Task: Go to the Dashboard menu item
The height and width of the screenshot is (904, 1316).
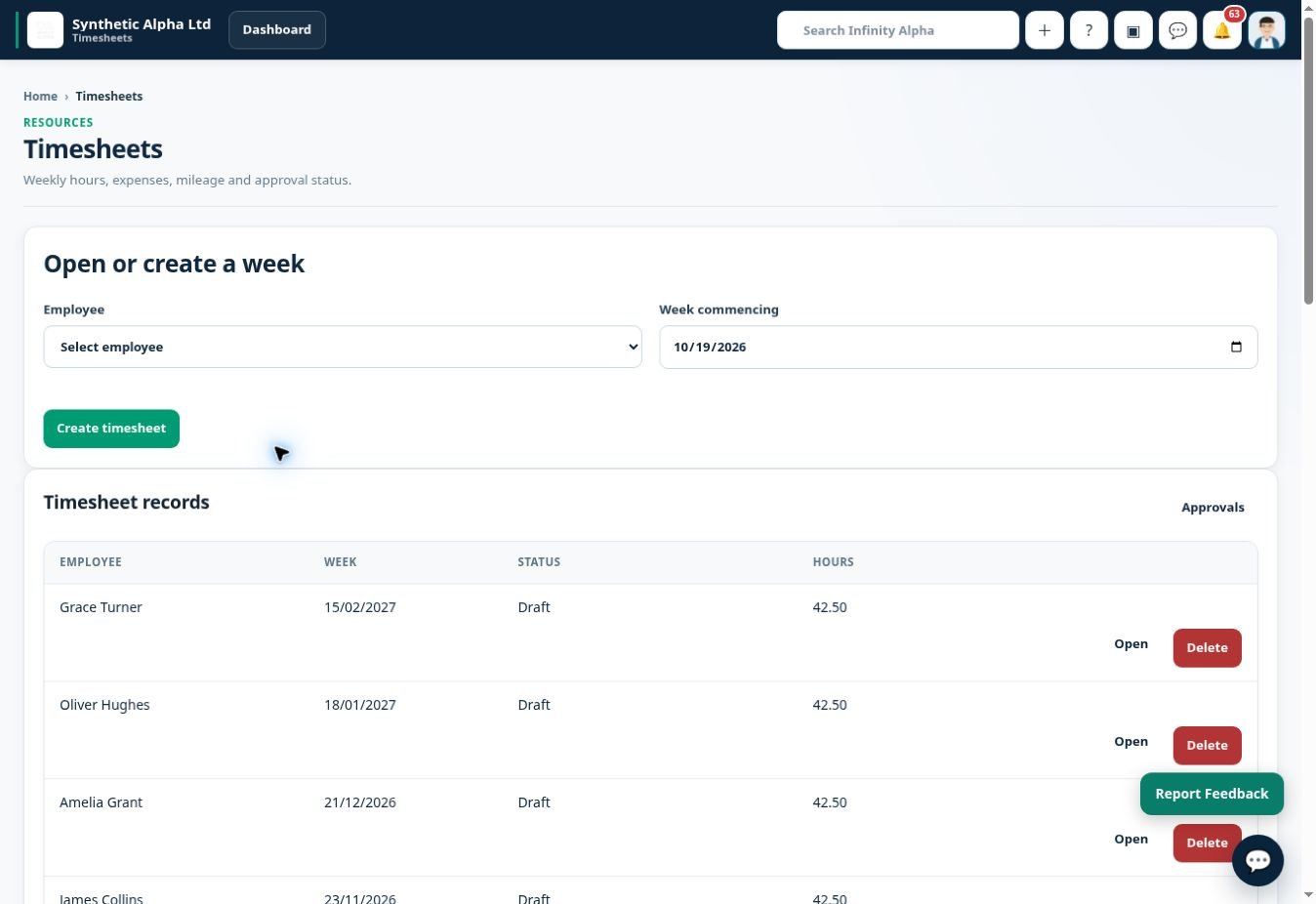Action: tap(277, 30)
